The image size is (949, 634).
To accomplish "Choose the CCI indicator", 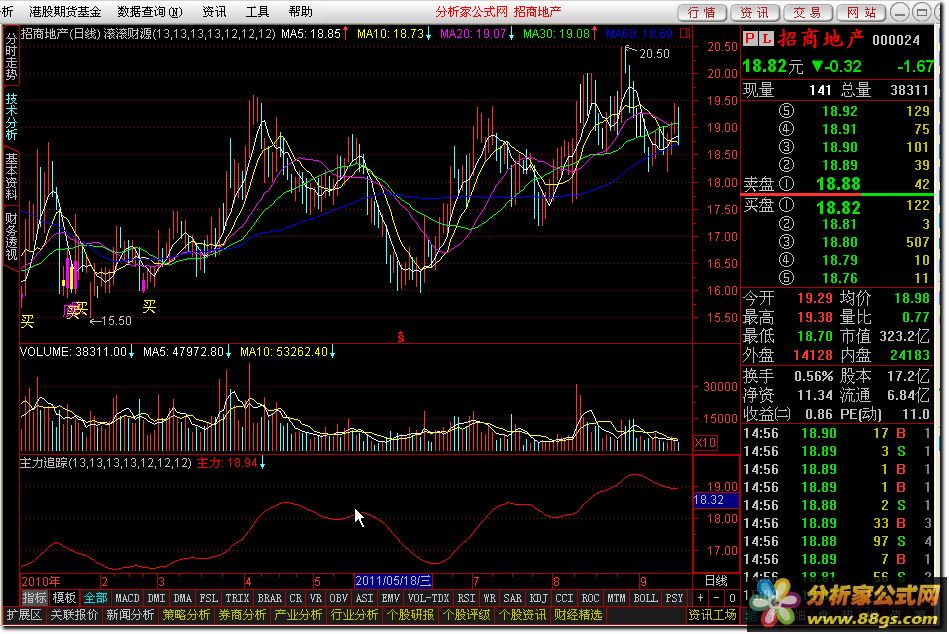I will point(564,598).
